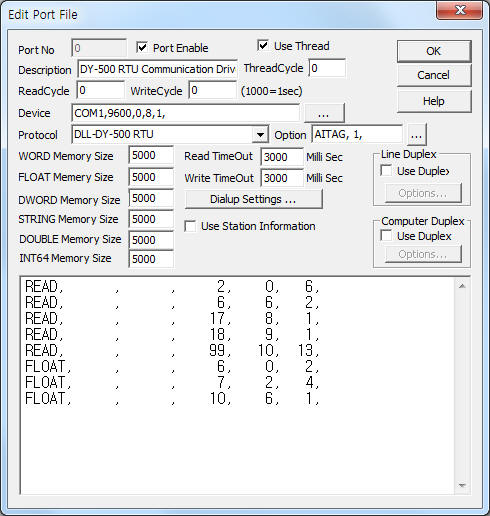Image resolution: width=490 pixels, height=516 pixels.
Task: Click the ReadCycle input field
Action: (x=101, y=90)
